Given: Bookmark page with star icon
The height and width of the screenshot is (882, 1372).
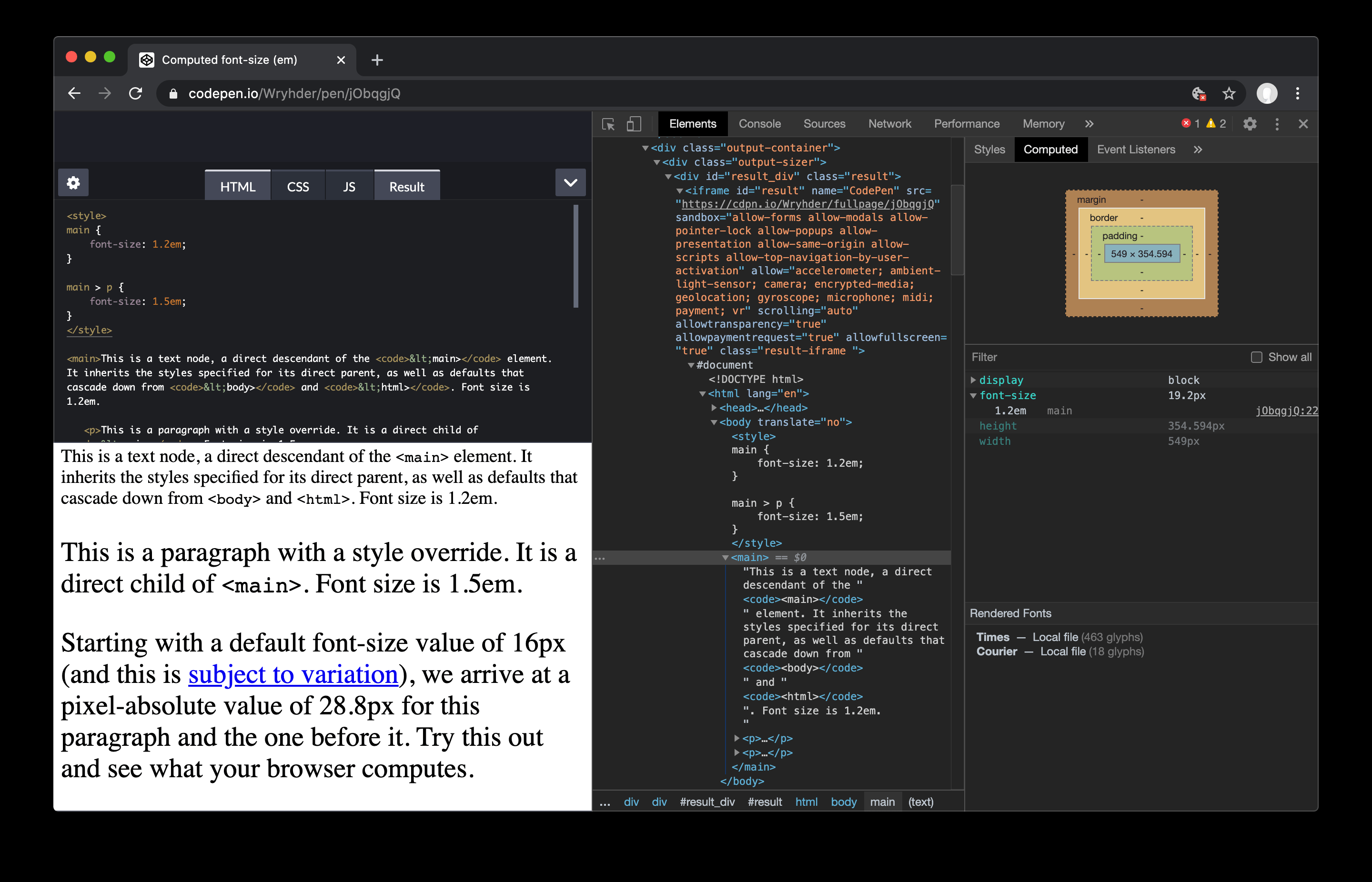Looking at the screenshot, I should [x=1229, y=94].
